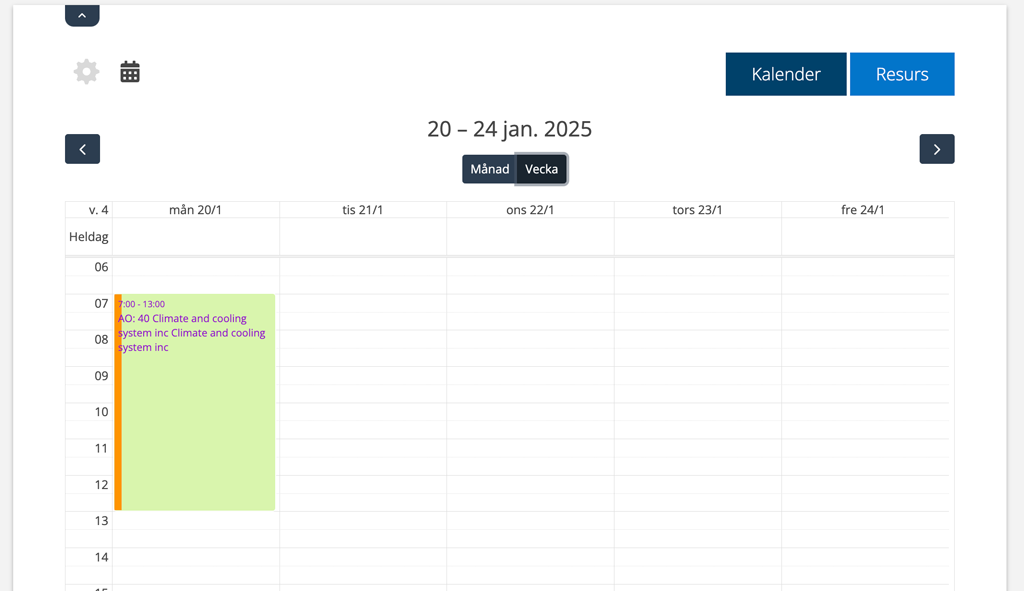The width and height of the screenshot is (1024, 591).
Task: Collapse the top panel with up chevron
Action: pyautogui.click(x=82, y=15)
